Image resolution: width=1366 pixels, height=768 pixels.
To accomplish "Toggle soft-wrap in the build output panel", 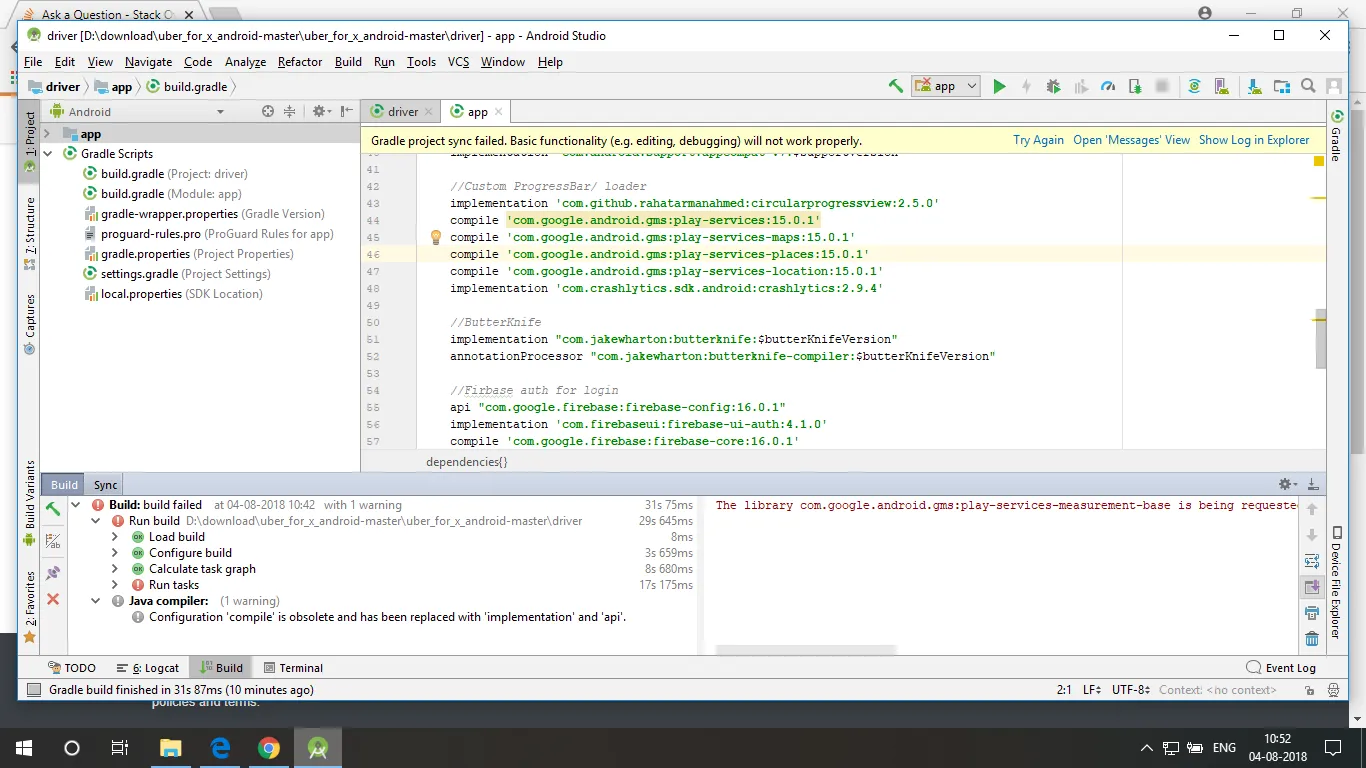I will pos(1312,561).
